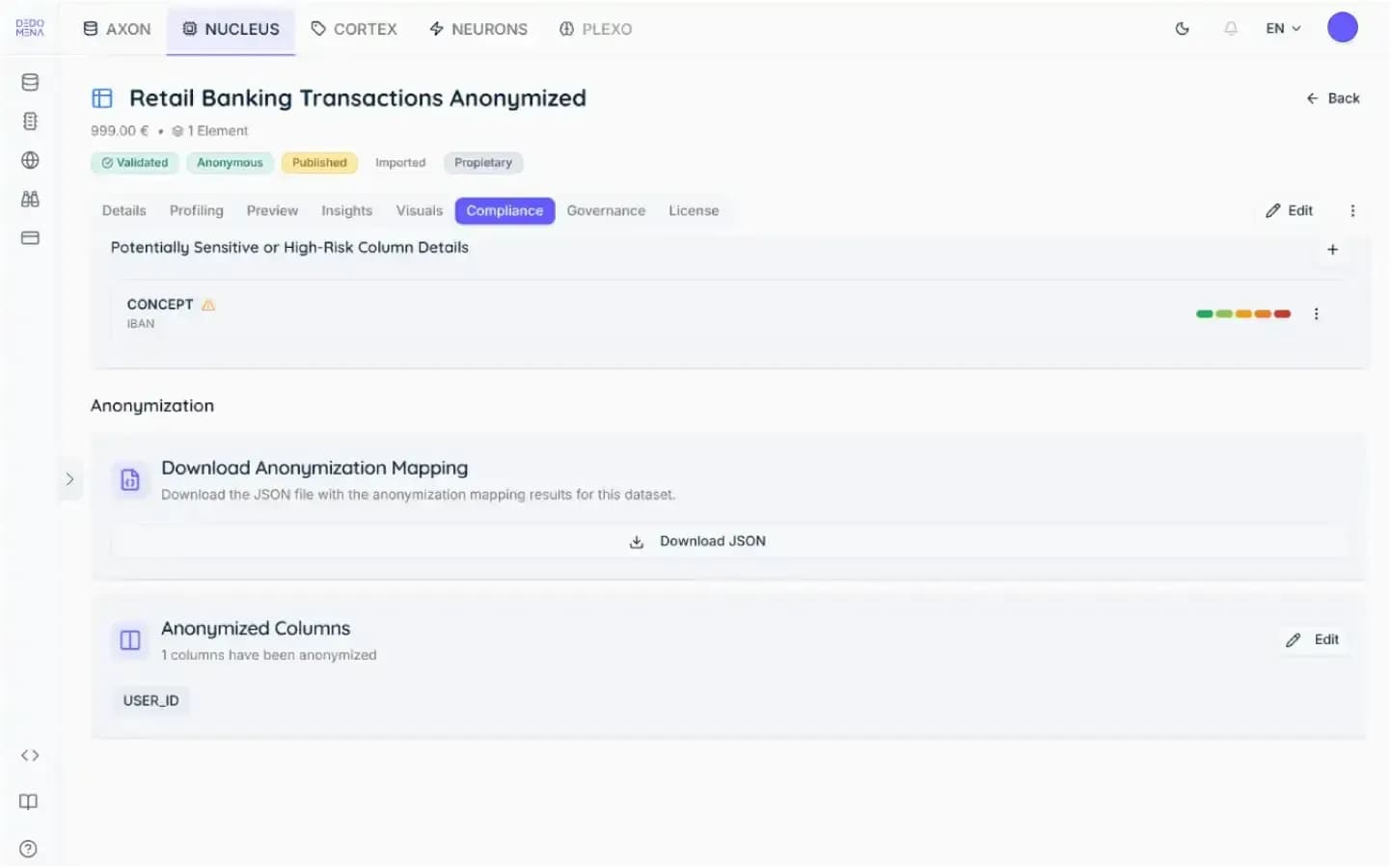Open the EN language dropdown
The height and width of the screenshot is (868, 1391).
1283,29
